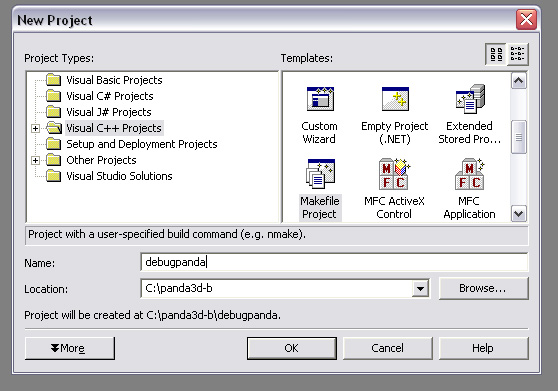This screenshot has height=391, width=558.
Task: Choose the Empty Project (.NET) template icon
Action: coord(395,99)
